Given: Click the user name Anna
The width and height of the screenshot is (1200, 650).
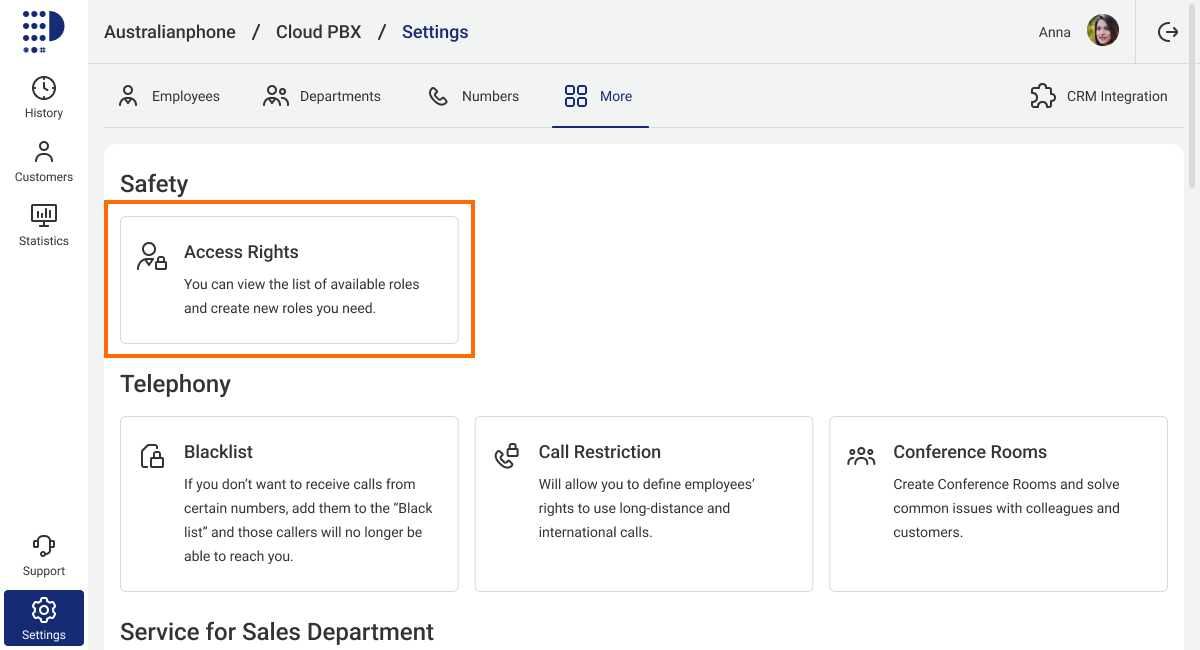Looking at the screenshot, I should [x=1055, y=32].
